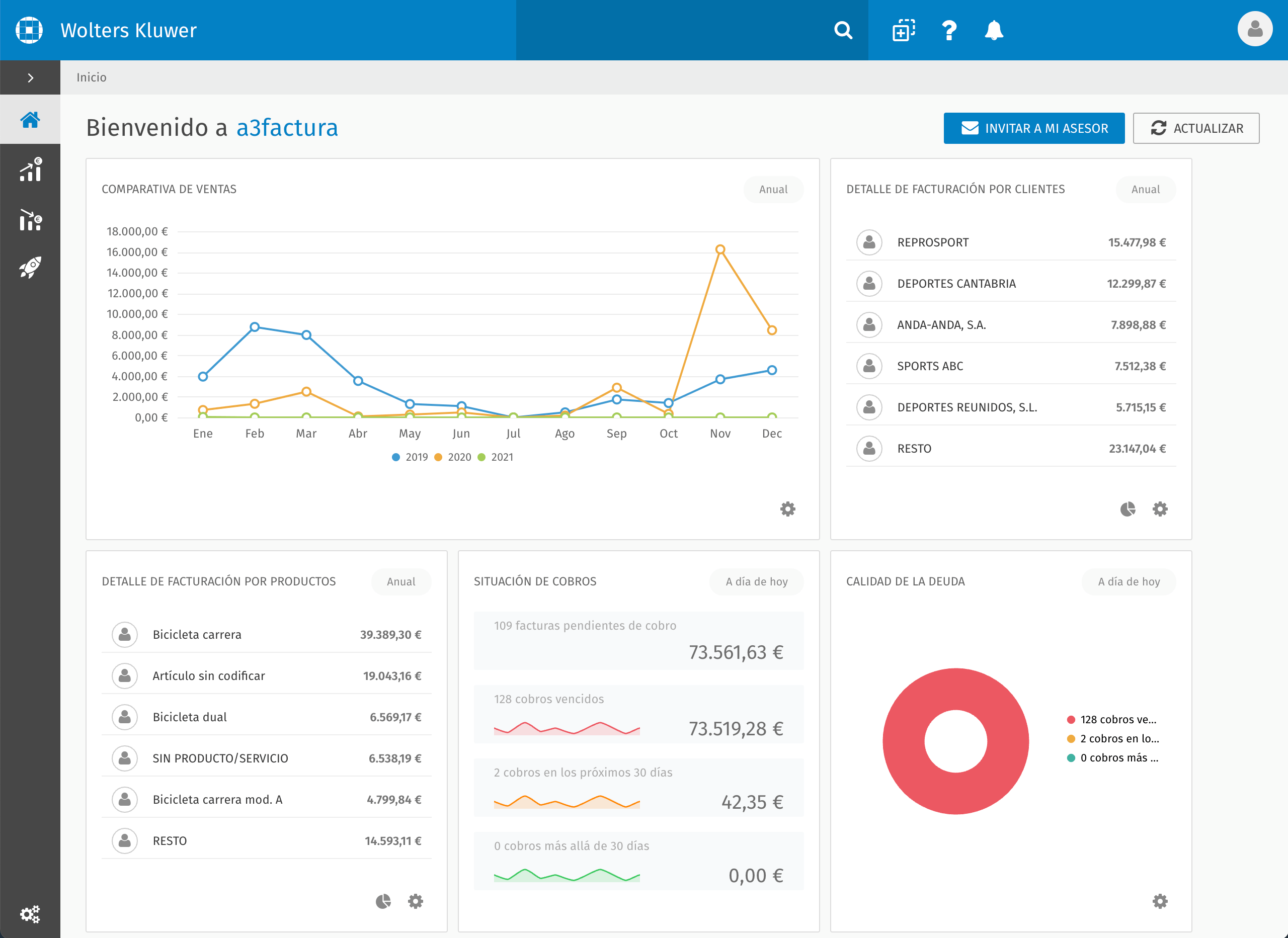Open gear settings of products billing card
1288x938 pixels.
click(415, 901)
